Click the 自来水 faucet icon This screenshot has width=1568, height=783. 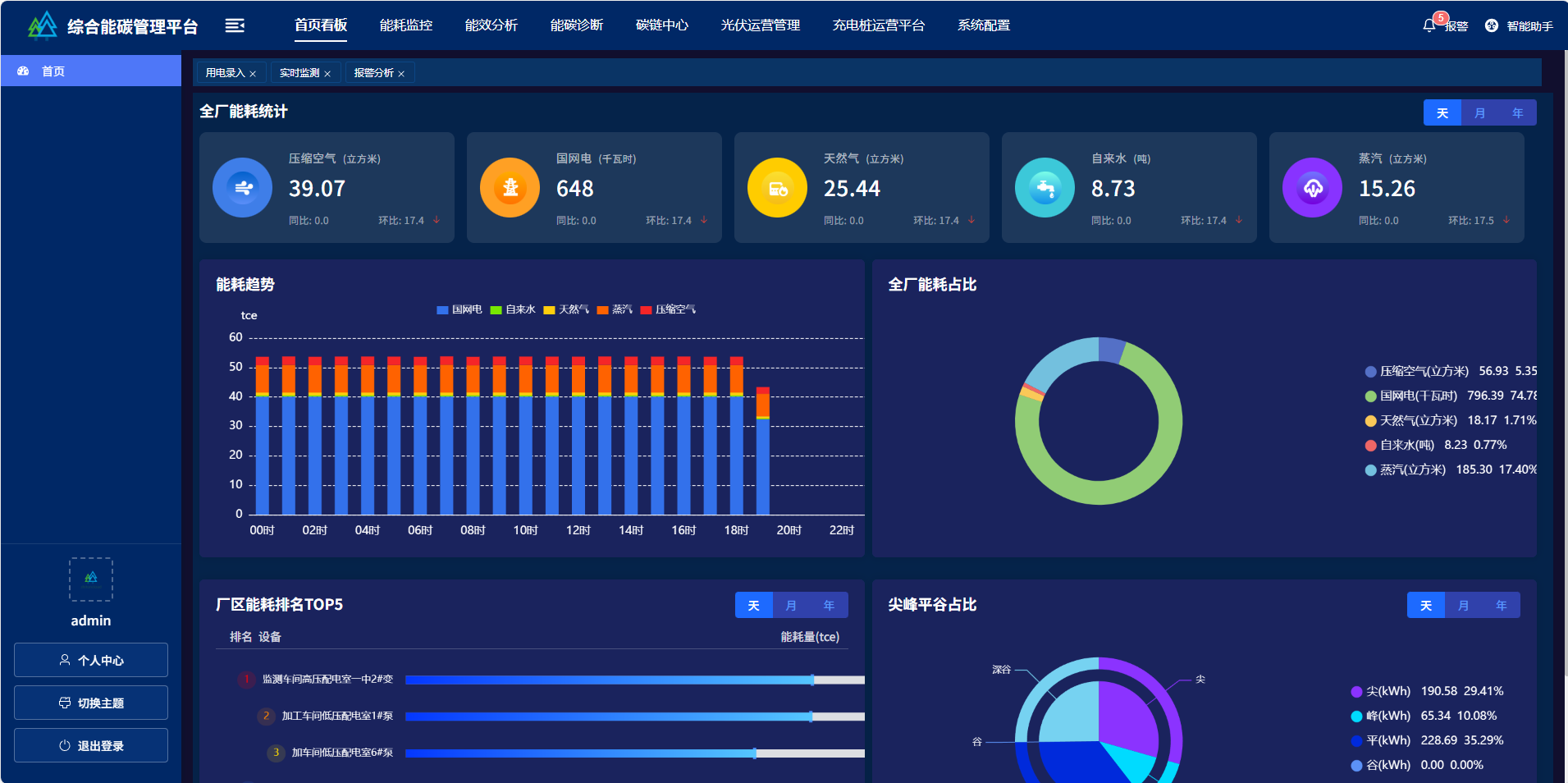click(x=1045, y=188)
